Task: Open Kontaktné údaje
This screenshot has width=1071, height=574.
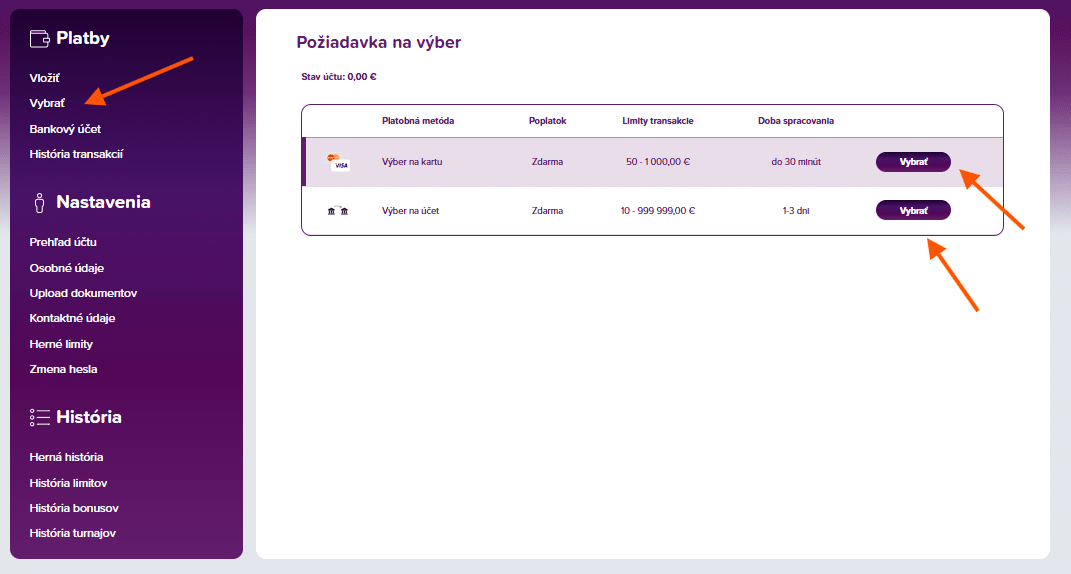Action: tap(72, 318)
